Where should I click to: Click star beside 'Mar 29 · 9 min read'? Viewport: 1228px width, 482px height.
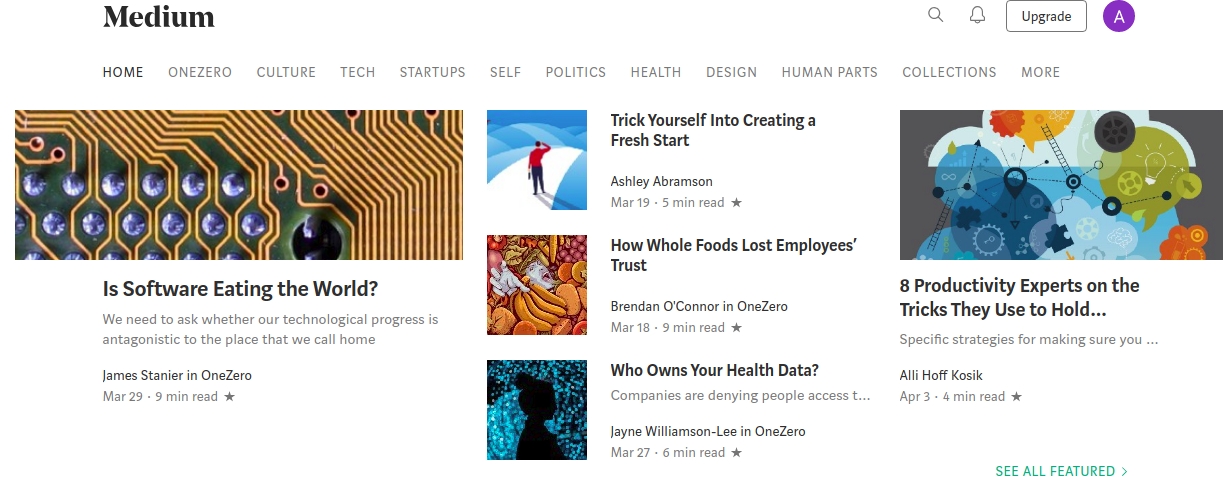point(229,397)
